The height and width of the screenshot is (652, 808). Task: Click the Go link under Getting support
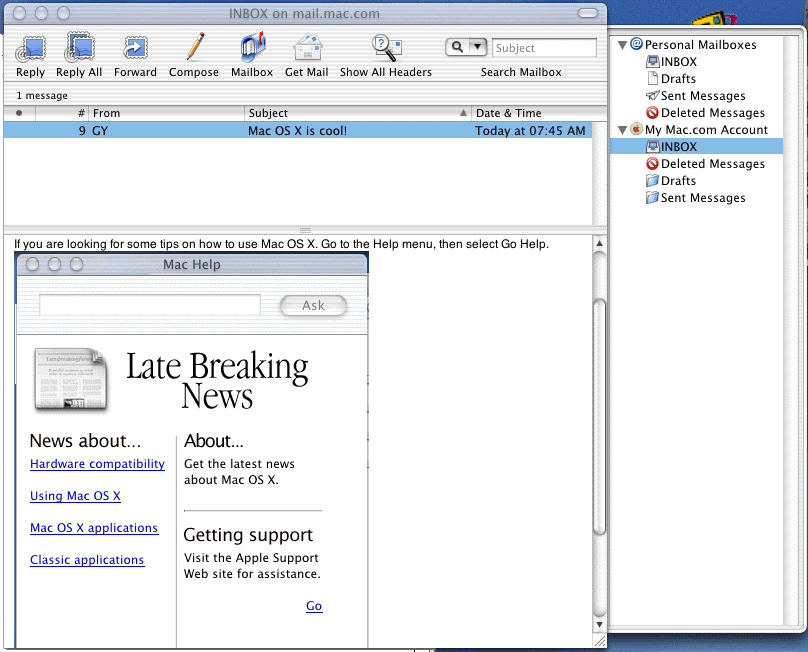[314, 606]
